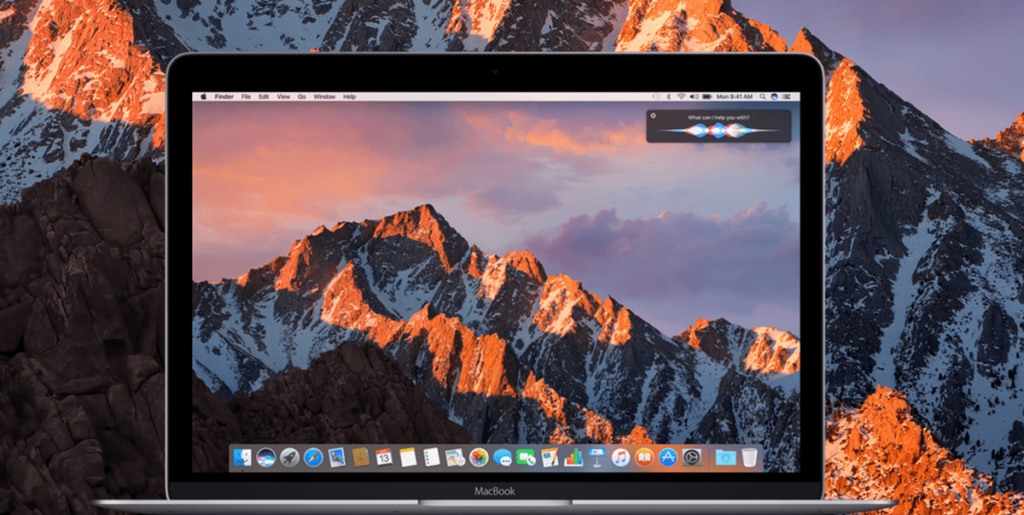Open Messages speech bubble in Dock
Viewport: 1024px width, 515px height.
click(503, 458)
